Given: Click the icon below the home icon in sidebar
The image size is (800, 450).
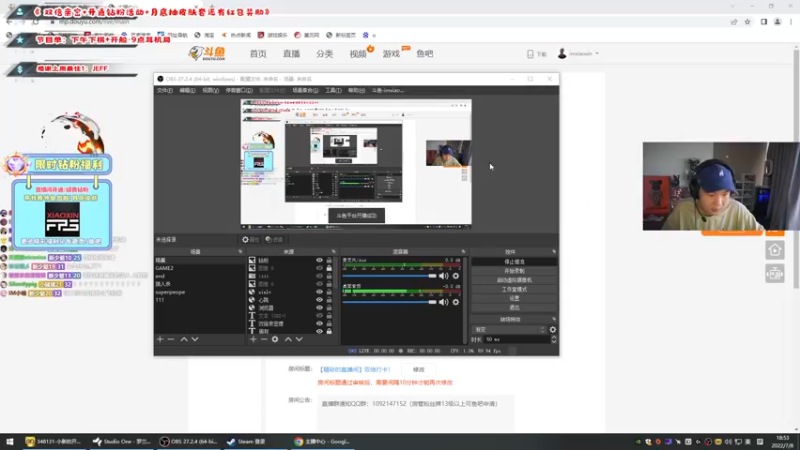Looking at the screenshot, I should pos(774,274).
